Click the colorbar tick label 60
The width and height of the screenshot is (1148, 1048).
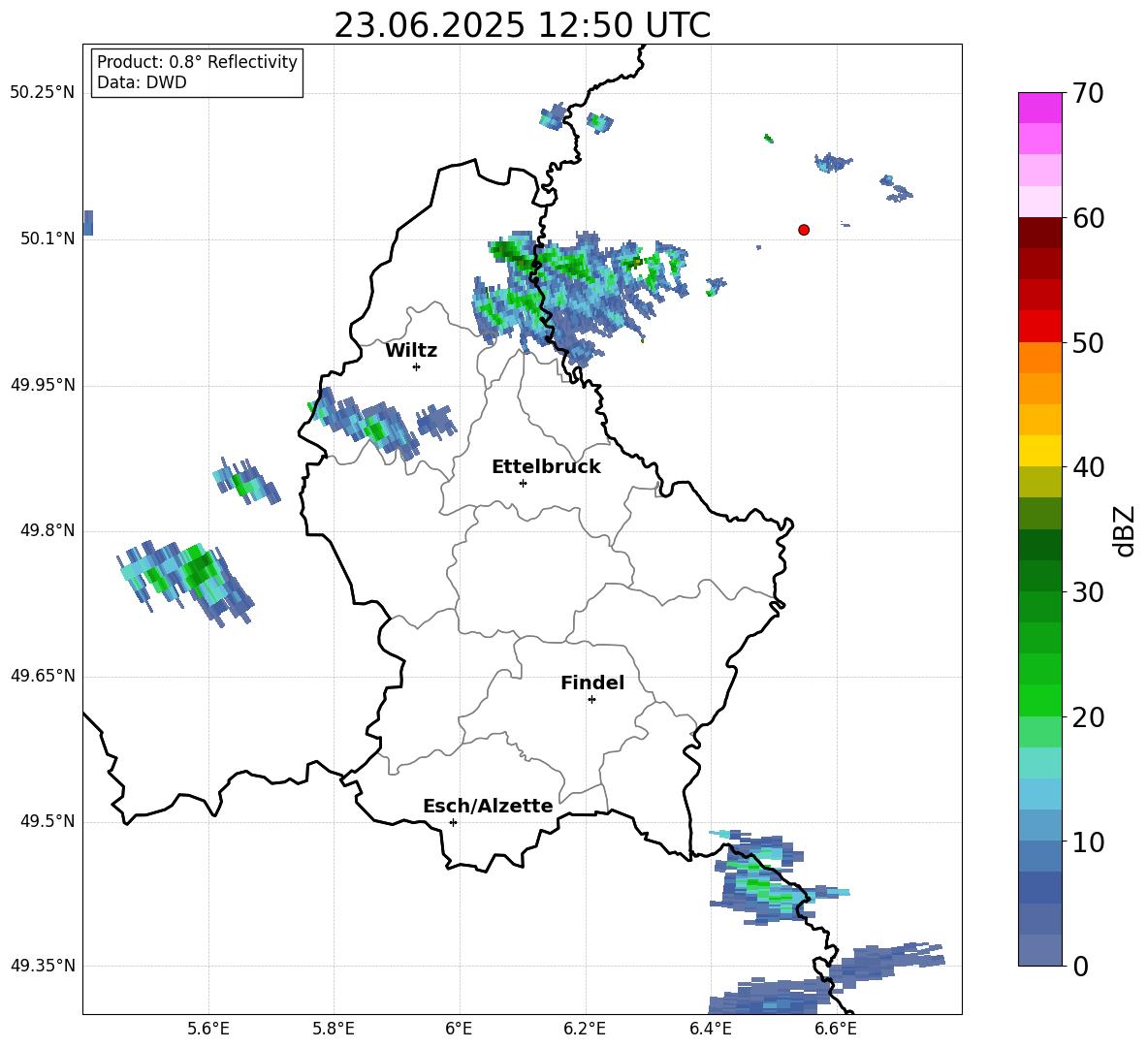click(x=1087, y=218)
